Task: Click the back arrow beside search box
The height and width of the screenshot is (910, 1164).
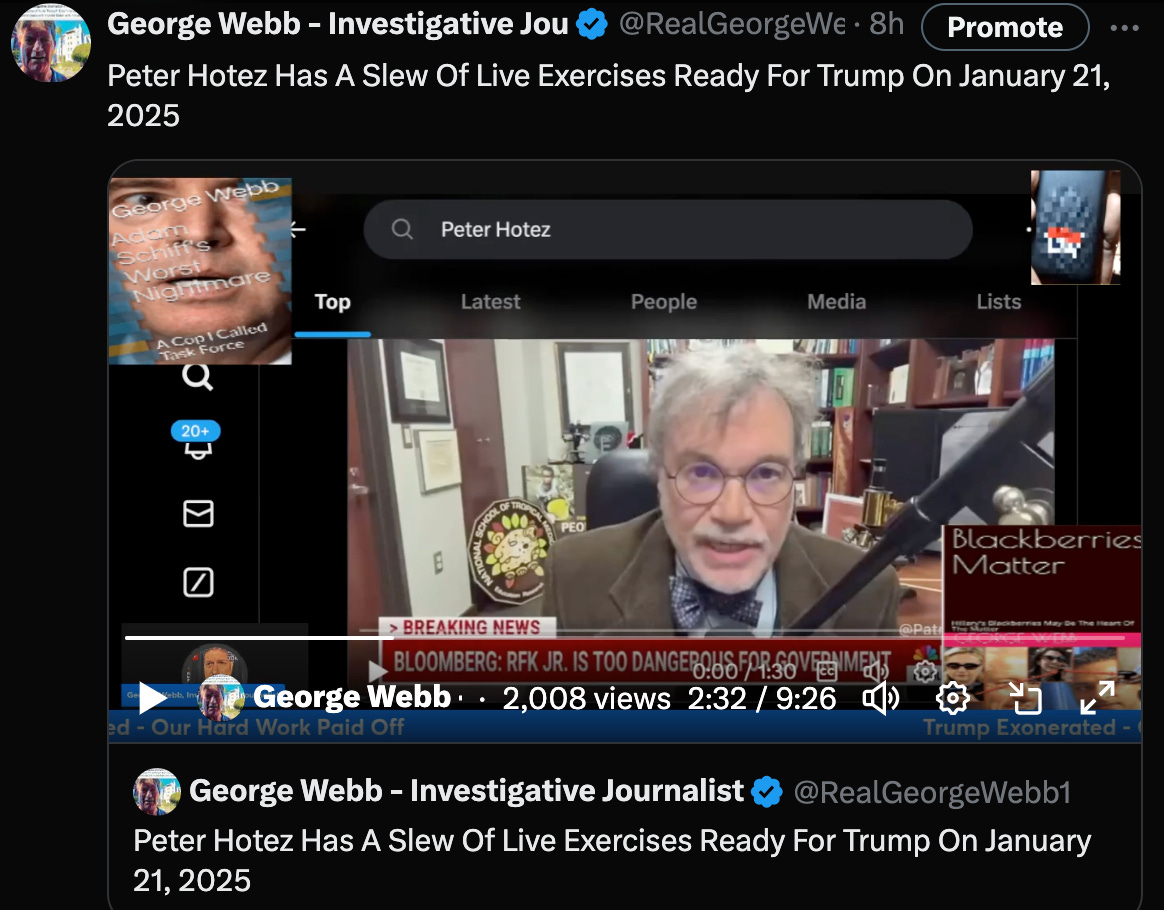Action: pos(298,229)
